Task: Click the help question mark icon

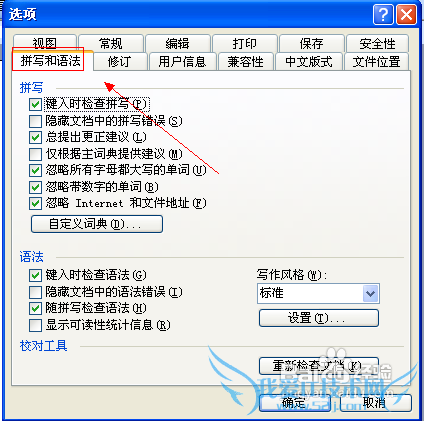Action: (x=383, y=14)
